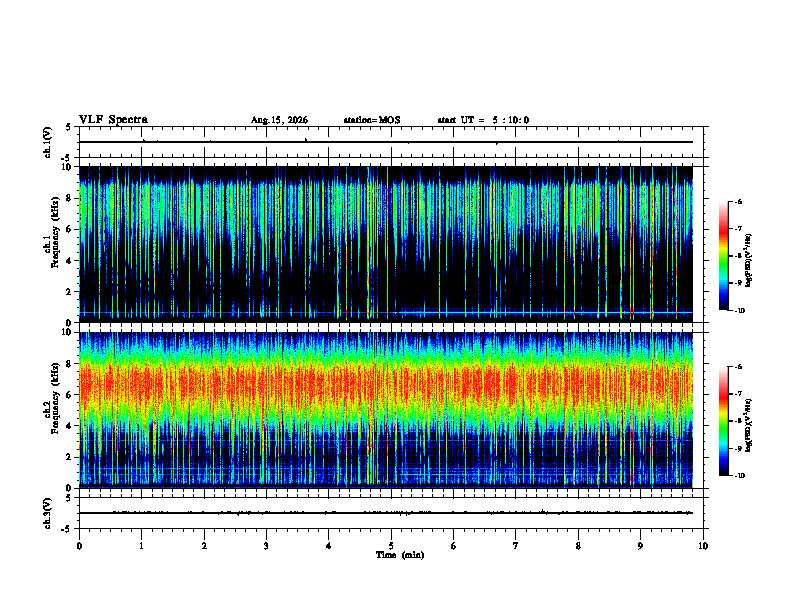This screenshot has height=612, width=792.
Task: Click the time axis tick label '1'
Action: point(141,546)
